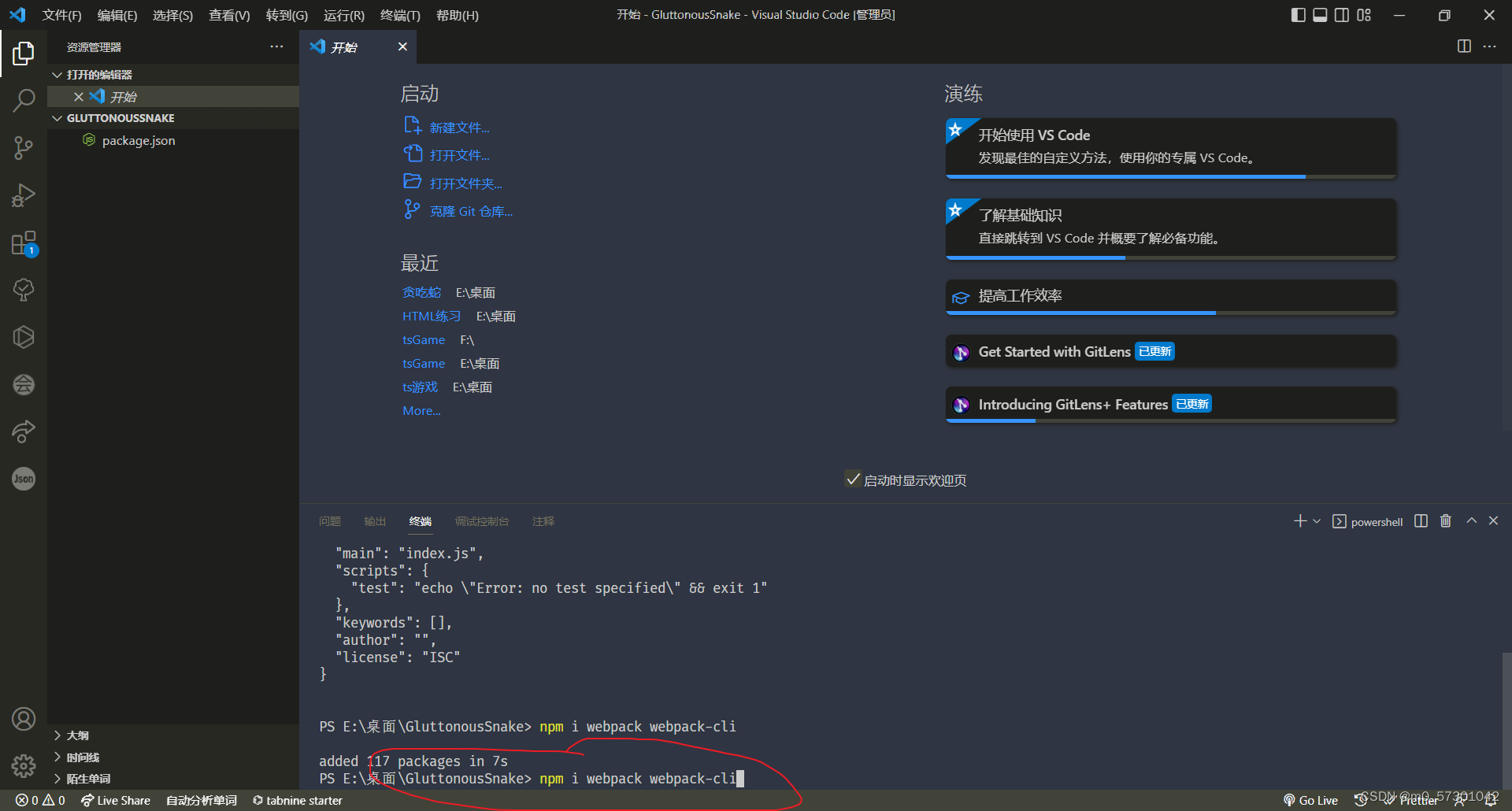Click the More... recent link
1512x811 pixels.
click(x=421, y=410)
